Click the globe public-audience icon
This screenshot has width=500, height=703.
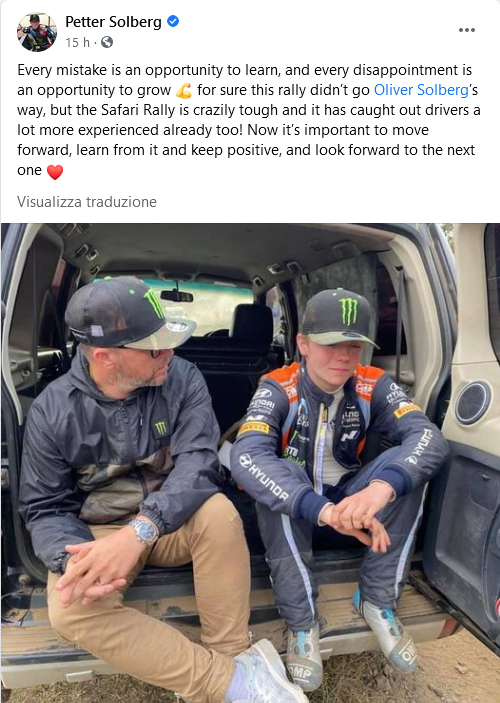click(x=107, y=42)
